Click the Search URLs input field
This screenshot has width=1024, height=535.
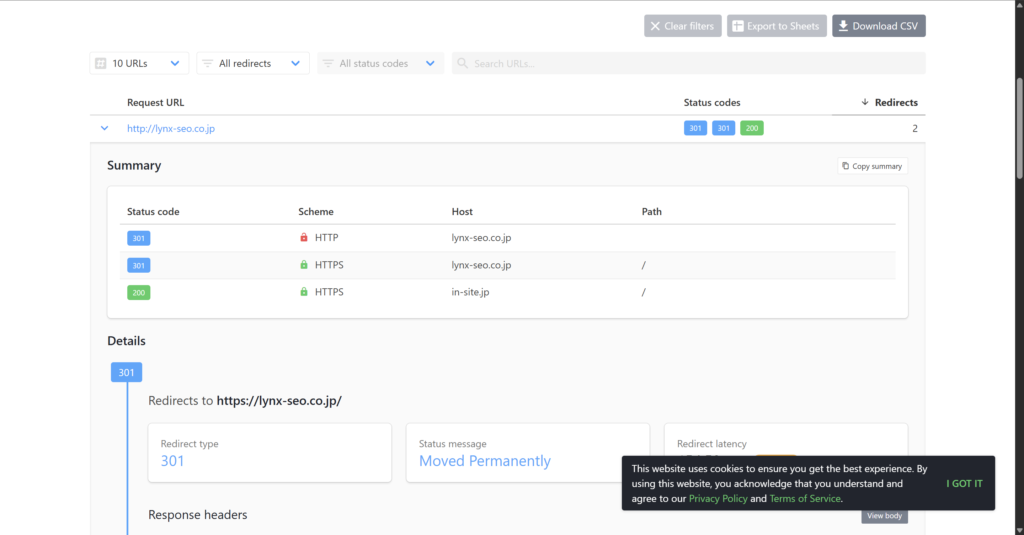(x=688, y=63)
